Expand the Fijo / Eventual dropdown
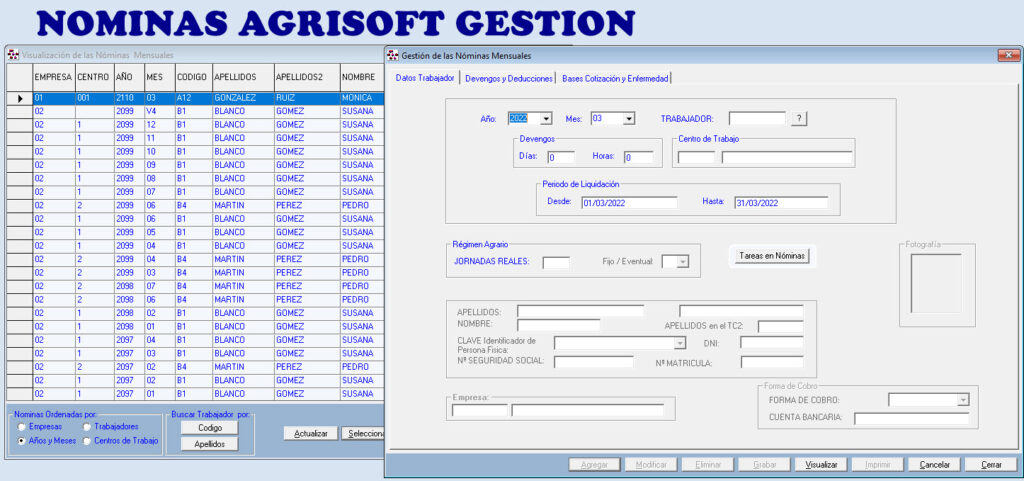The width and height of the screenshot is (1024, 481). pos(682,262)
